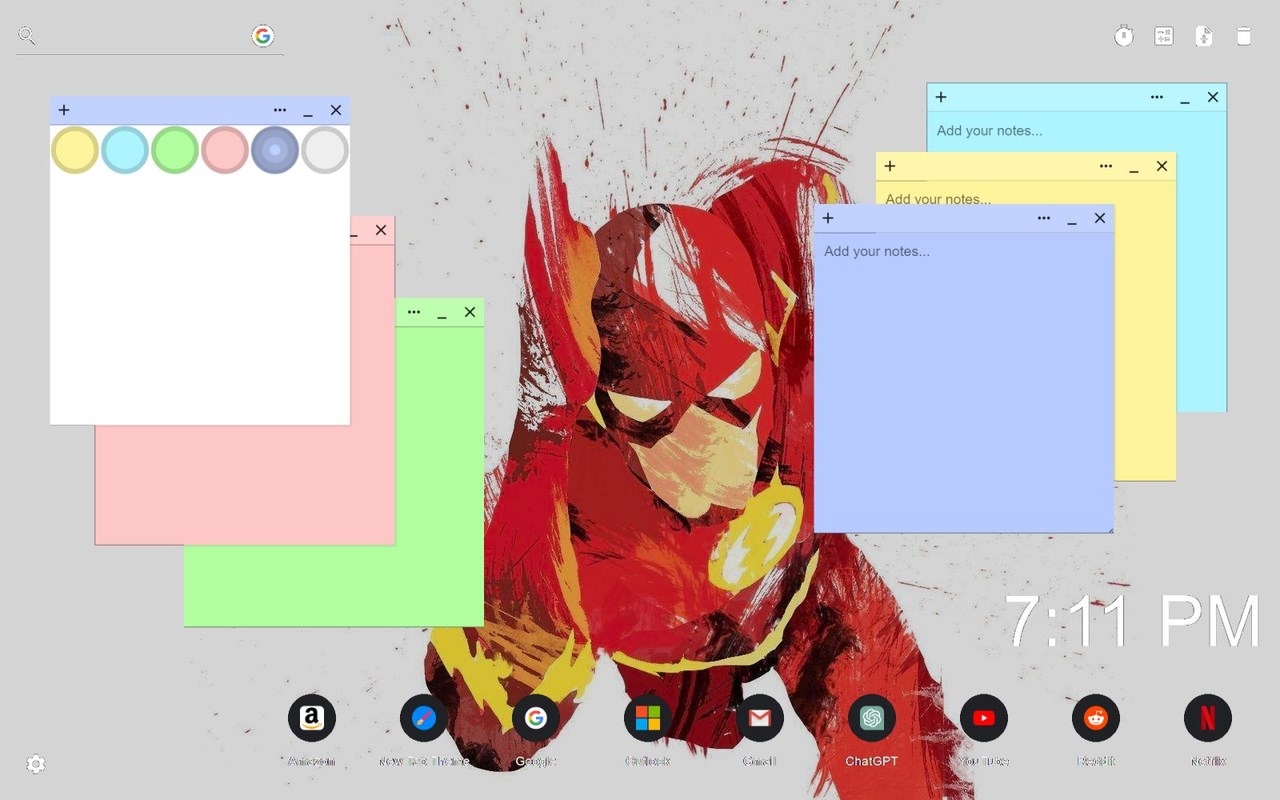
Task: Open the calculator tool
Action: pos(1164,36)
